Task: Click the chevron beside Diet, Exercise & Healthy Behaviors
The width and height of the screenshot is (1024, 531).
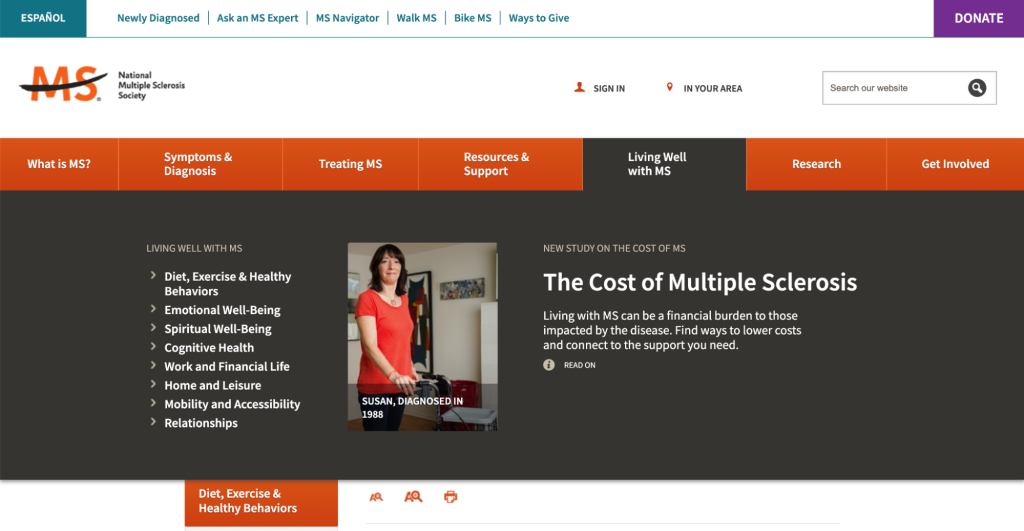Action: click(x=153, y=276)
